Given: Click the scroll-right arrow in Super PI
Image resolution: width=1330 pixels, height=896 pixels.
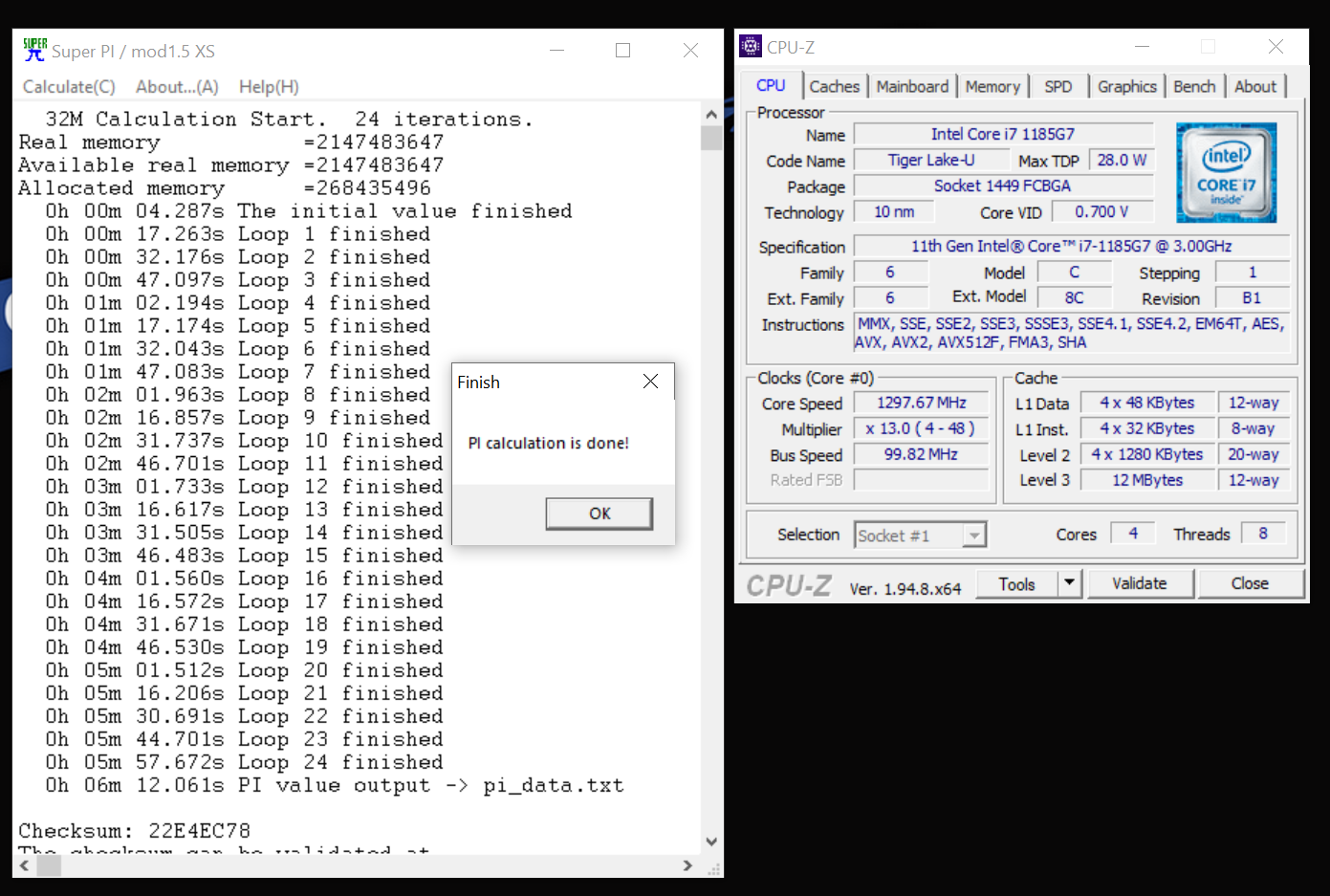Looking at the screenshot, I should pos(688,865).
